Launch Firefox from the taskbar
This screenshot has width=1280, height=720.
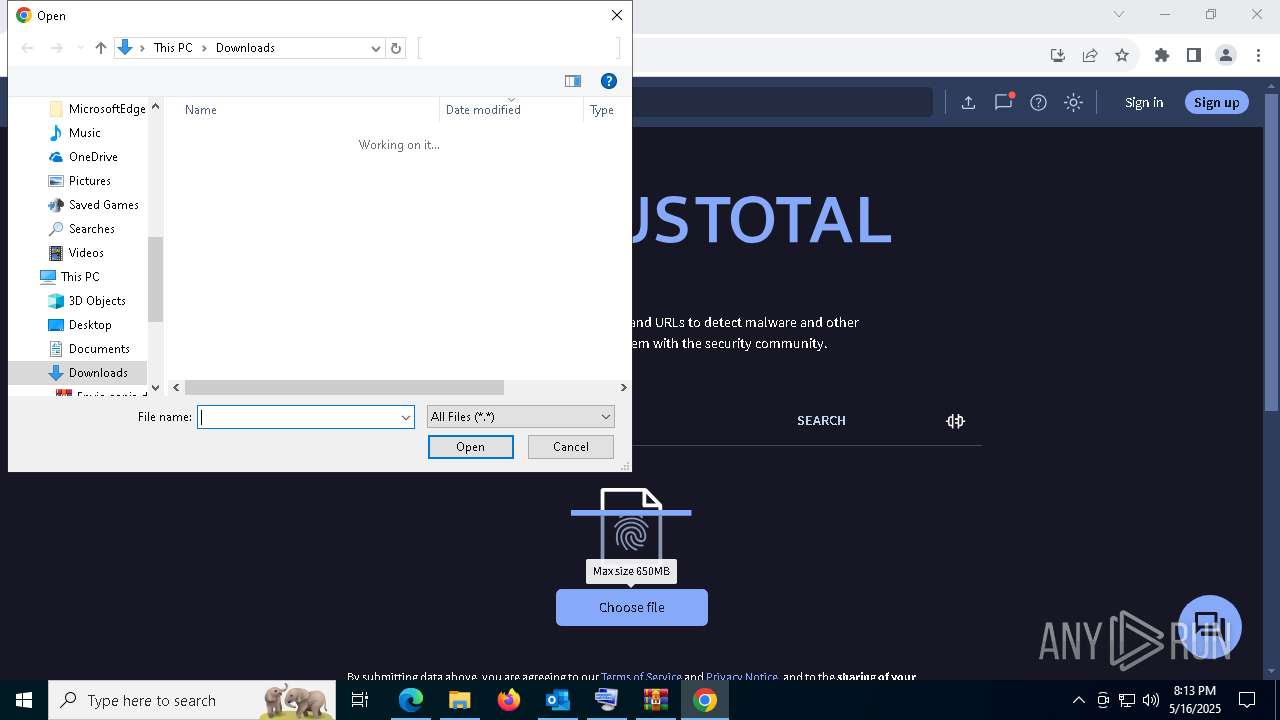click(x=508, y=700)
